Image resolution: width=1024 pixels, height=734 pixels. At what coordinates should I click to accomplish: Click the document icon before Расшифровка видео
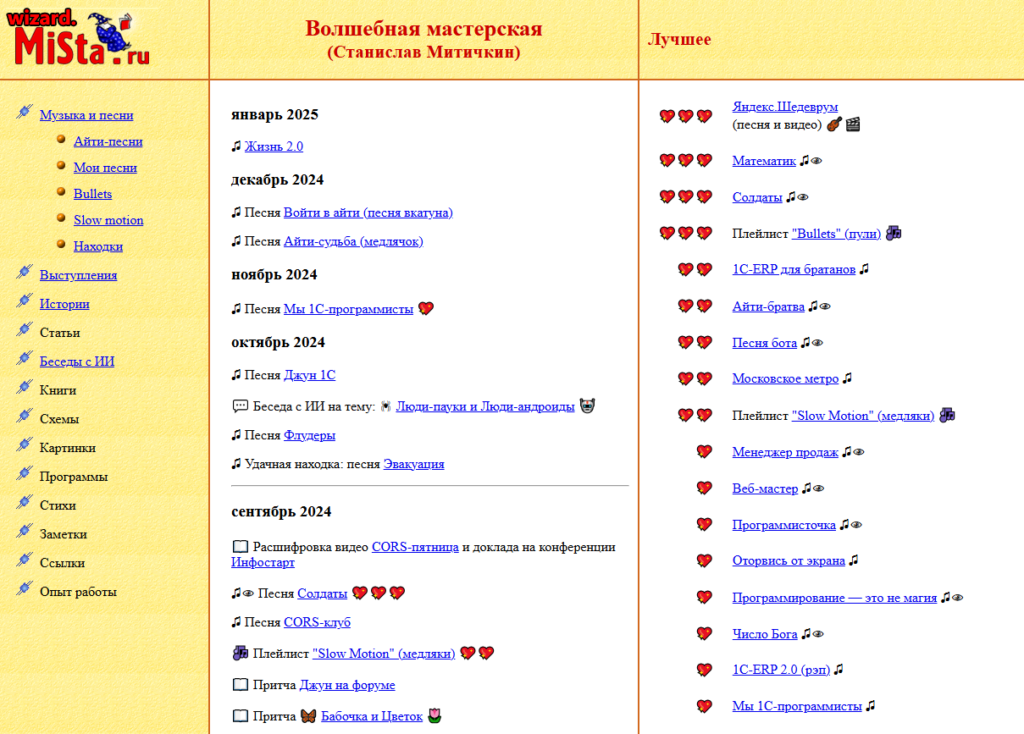(240, 547)
